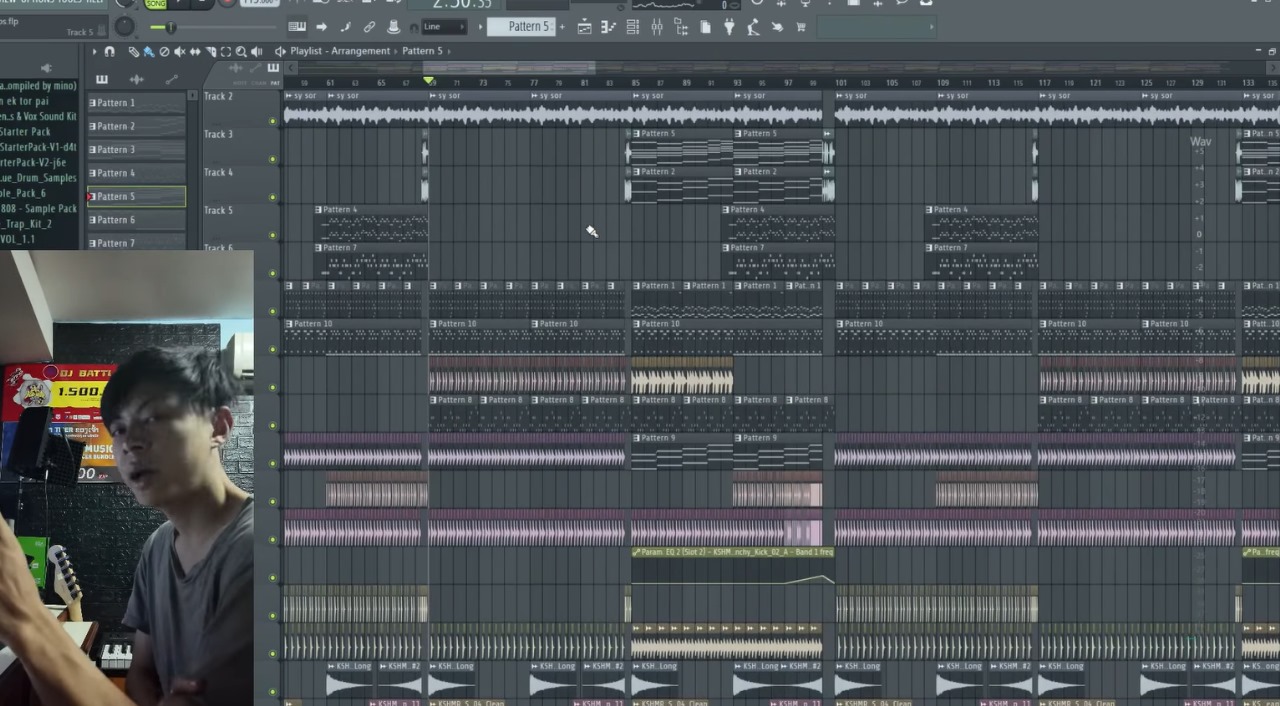Open the Line snap mode dropdown
Image resolution: width=1280 pixels, height=706 pixels.
coord(443,27)
